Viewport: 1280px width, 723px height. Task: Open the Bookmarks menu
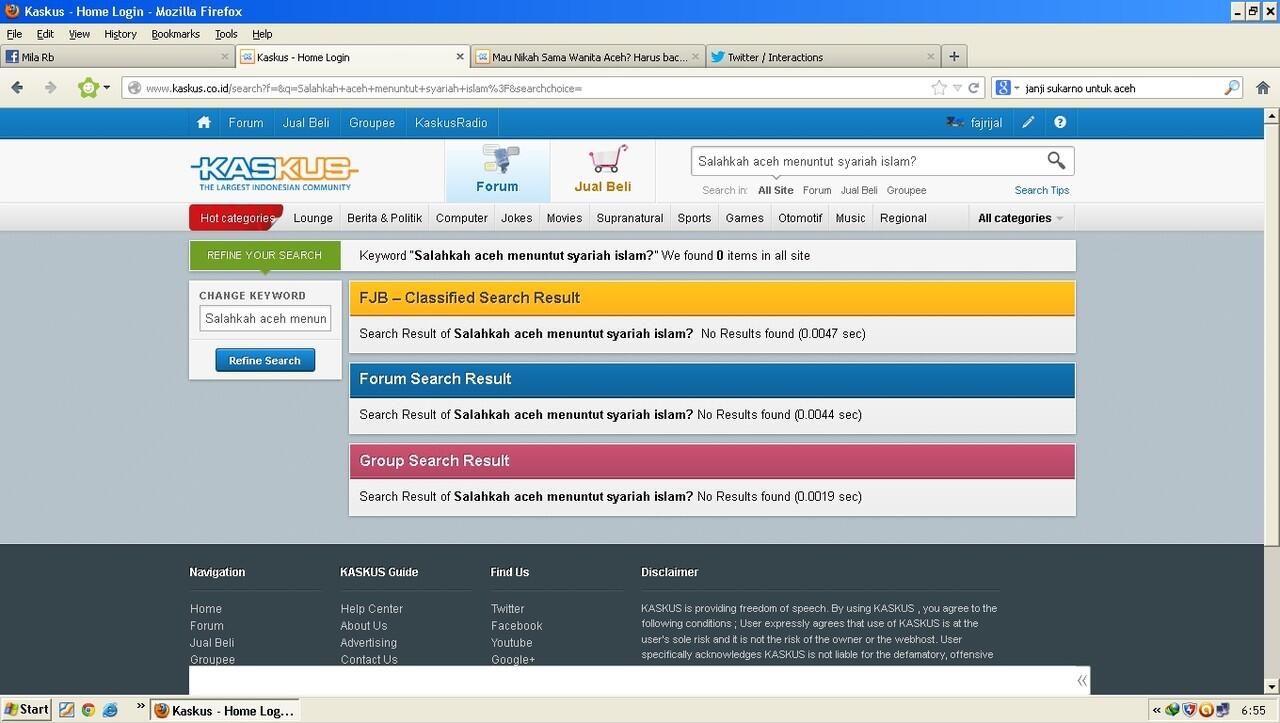[x=176, y=34]
